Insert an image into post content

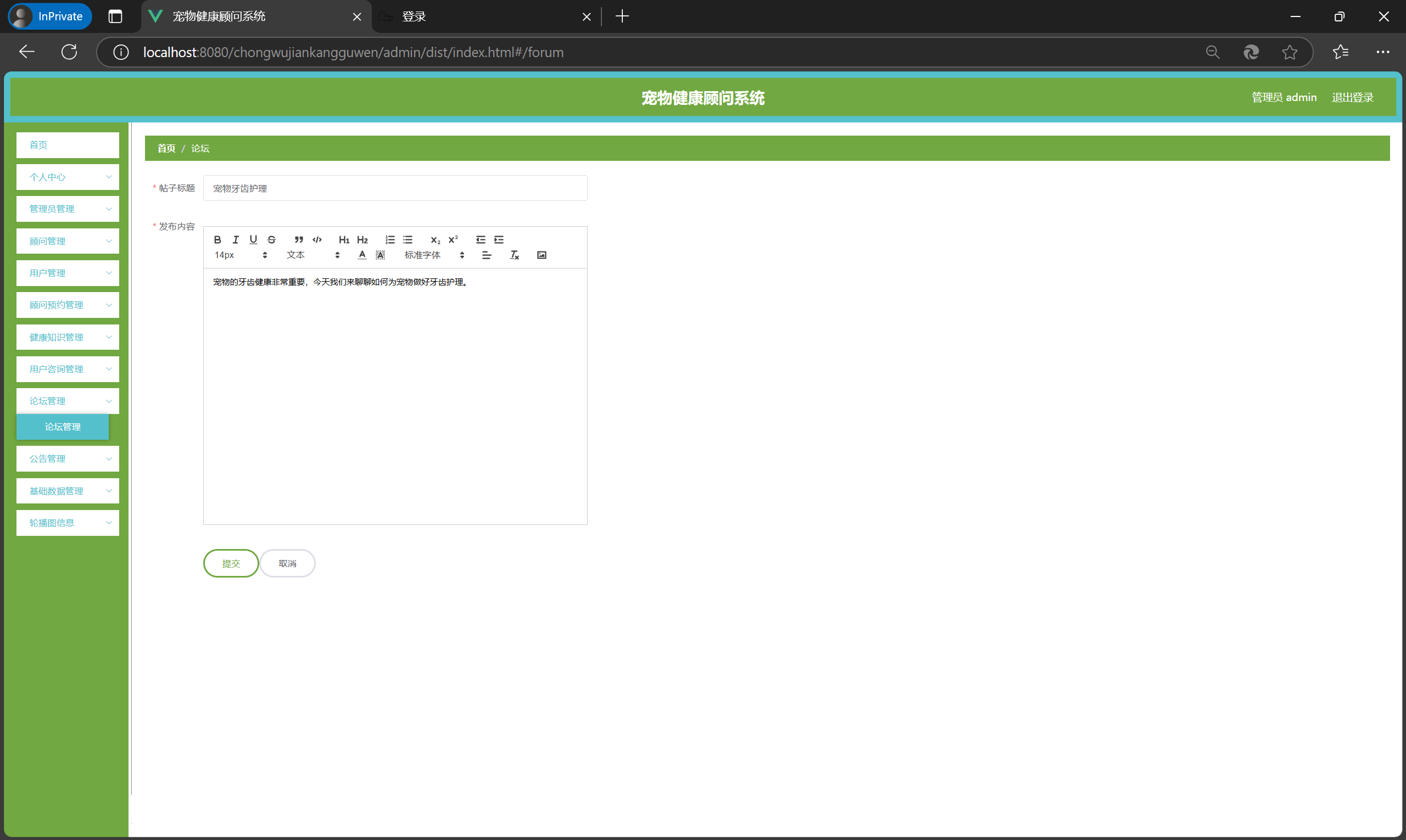coord(542,255)
